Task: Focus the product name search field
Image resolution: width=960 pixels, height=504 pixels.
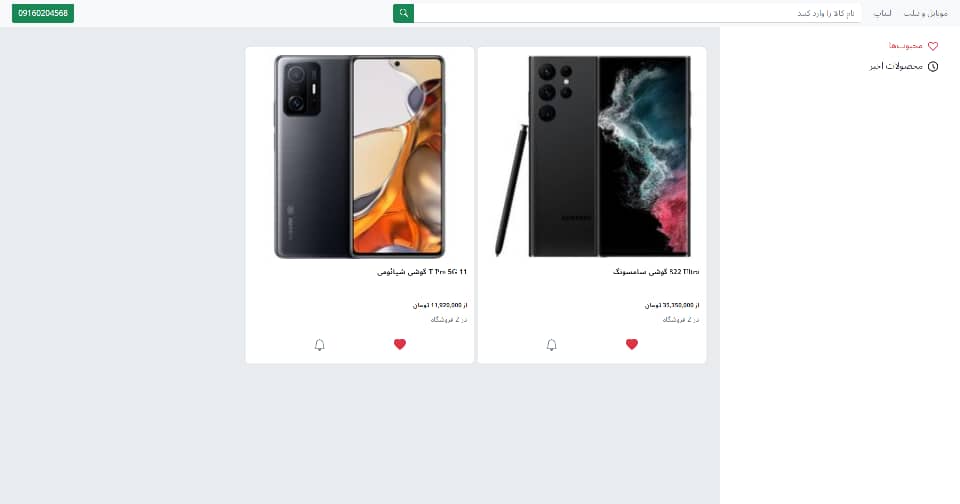Action: 637,13
